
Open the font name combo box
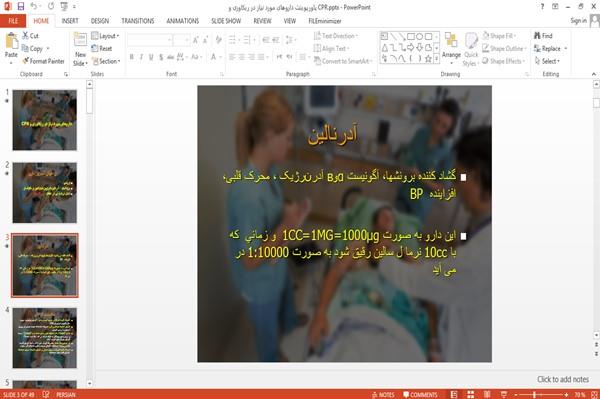150,40
